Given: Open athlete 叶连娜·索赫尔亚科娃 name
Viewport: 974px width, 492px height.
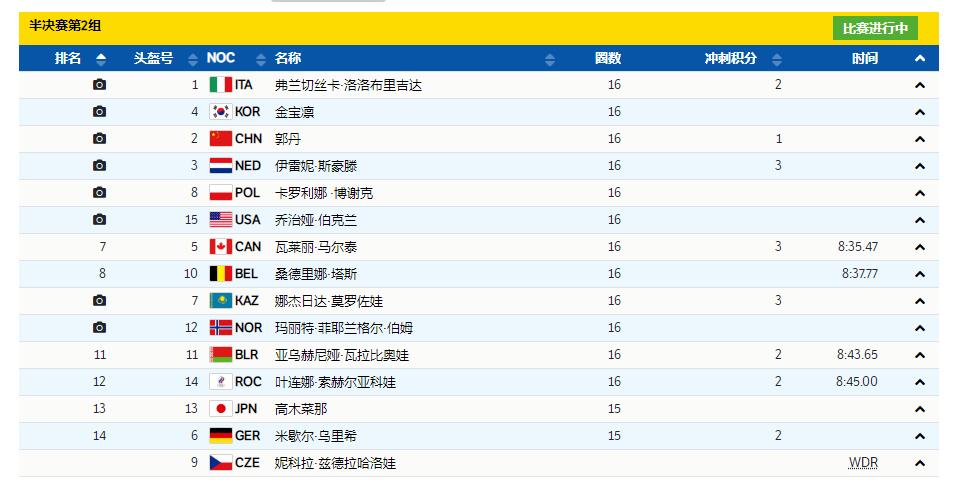Looking at the screenshot, I should coord(335,382).
